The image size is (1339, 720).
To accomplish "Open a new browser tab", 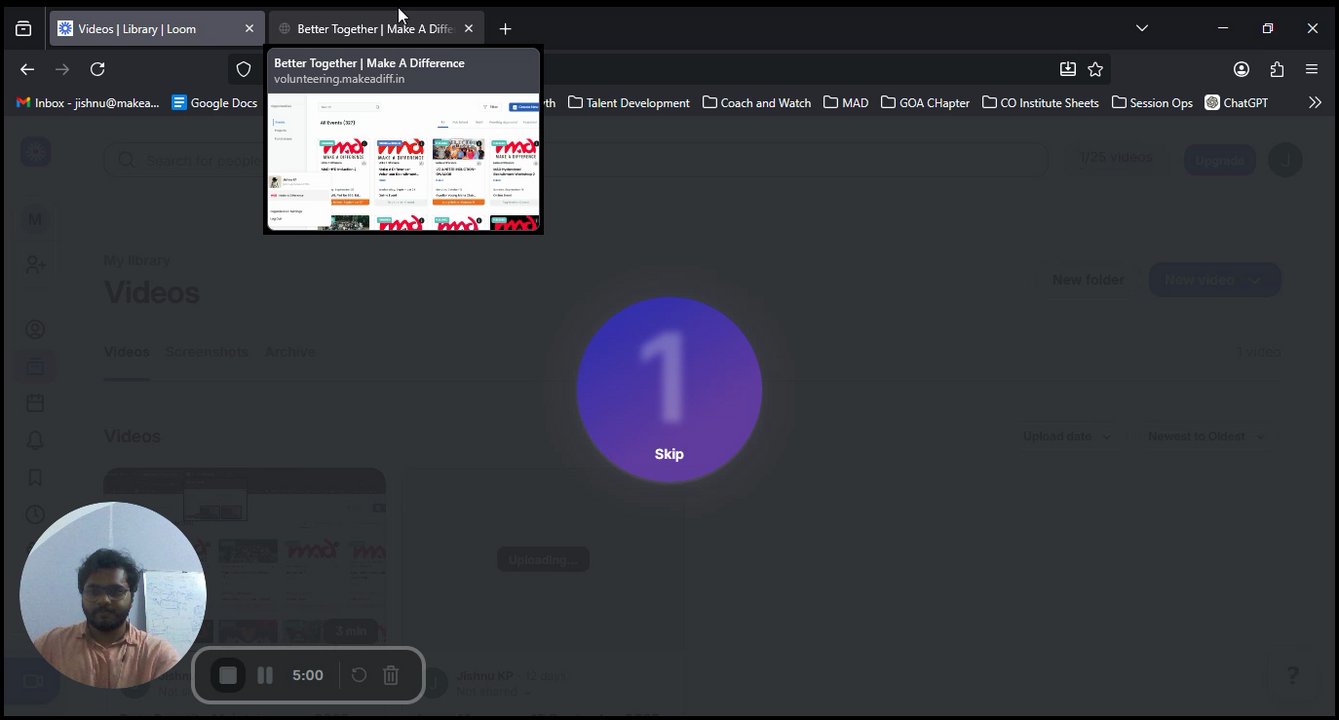I will 505,29.
